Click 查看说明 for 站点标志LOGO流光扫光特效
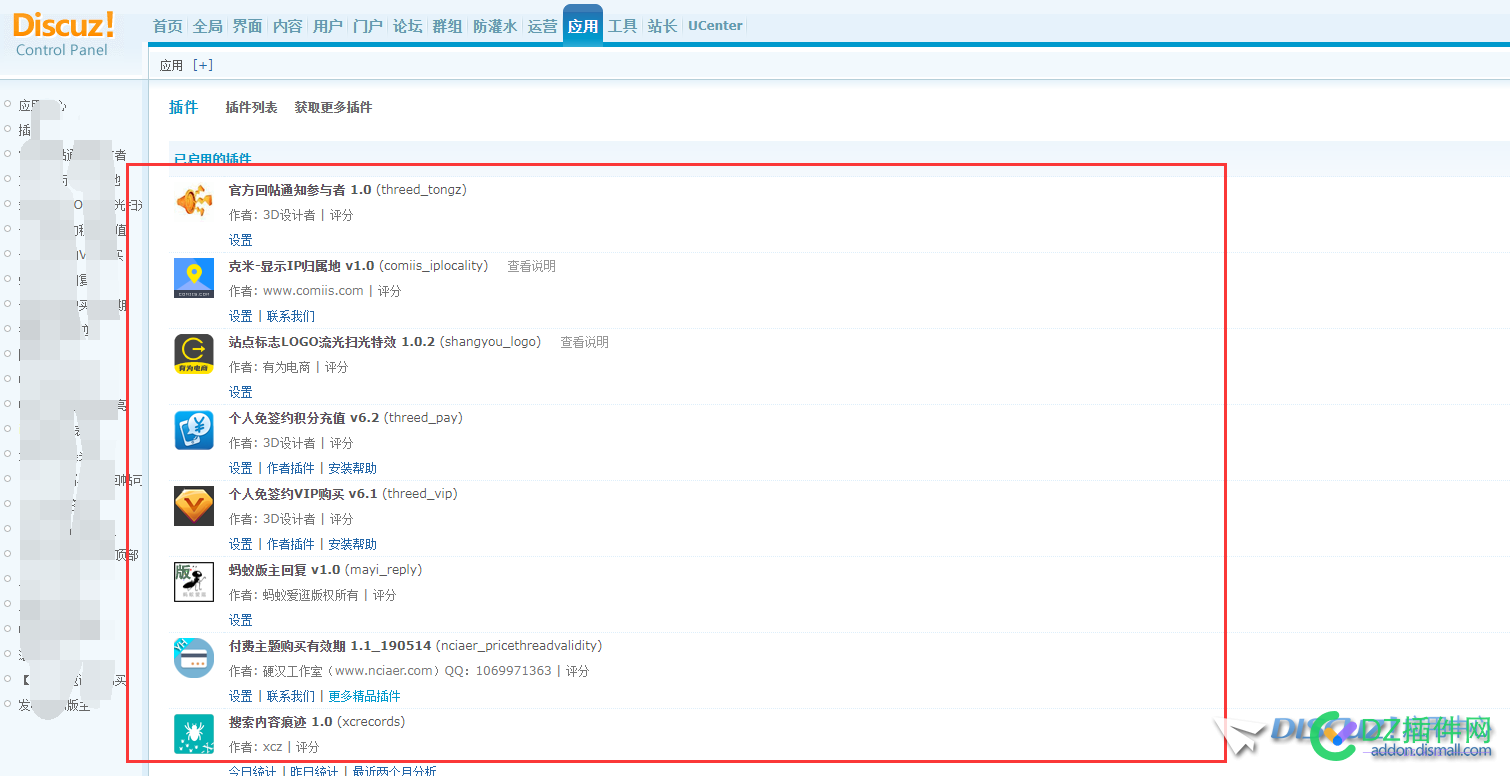Image resolution: width=1510 pixels, height=776 pixels. [584, 342]
